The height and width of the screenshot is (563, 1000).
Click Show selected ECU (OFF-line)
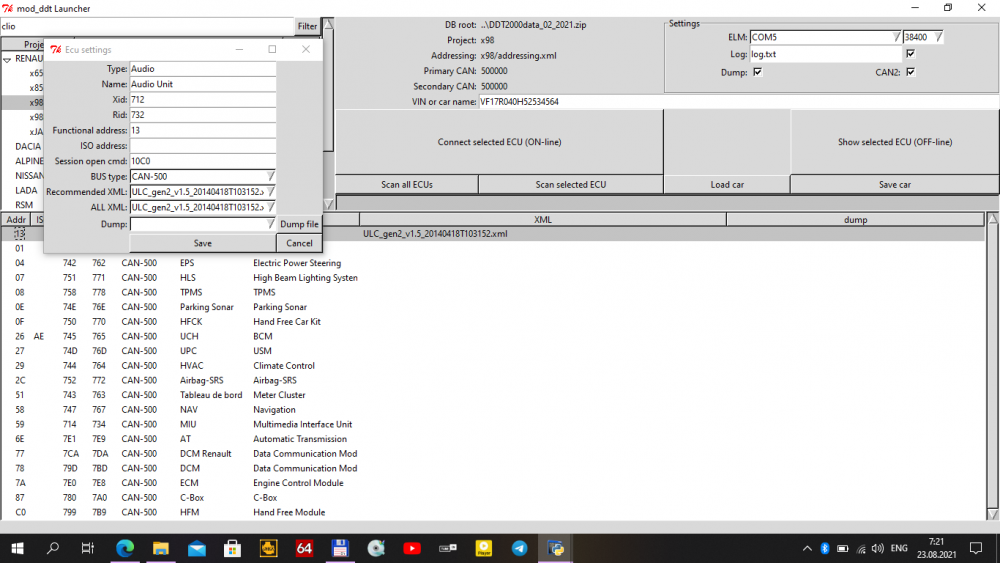895,142
